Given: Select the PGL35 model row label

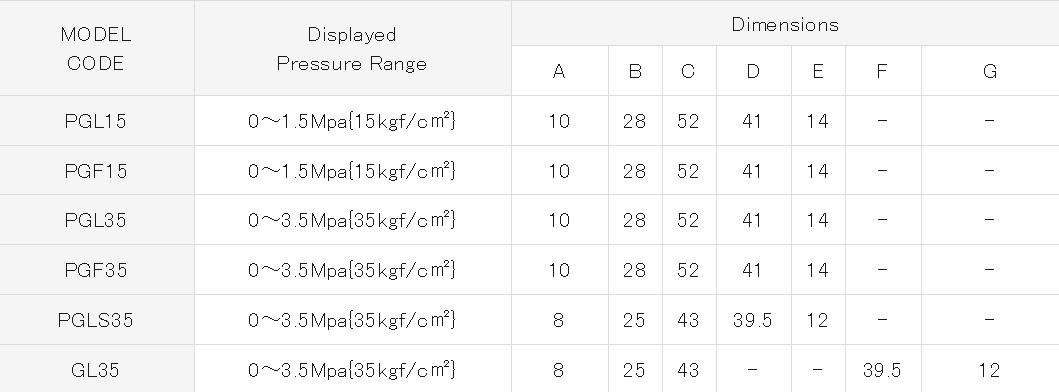Looking at the screenshot, I should coord(96,220).
